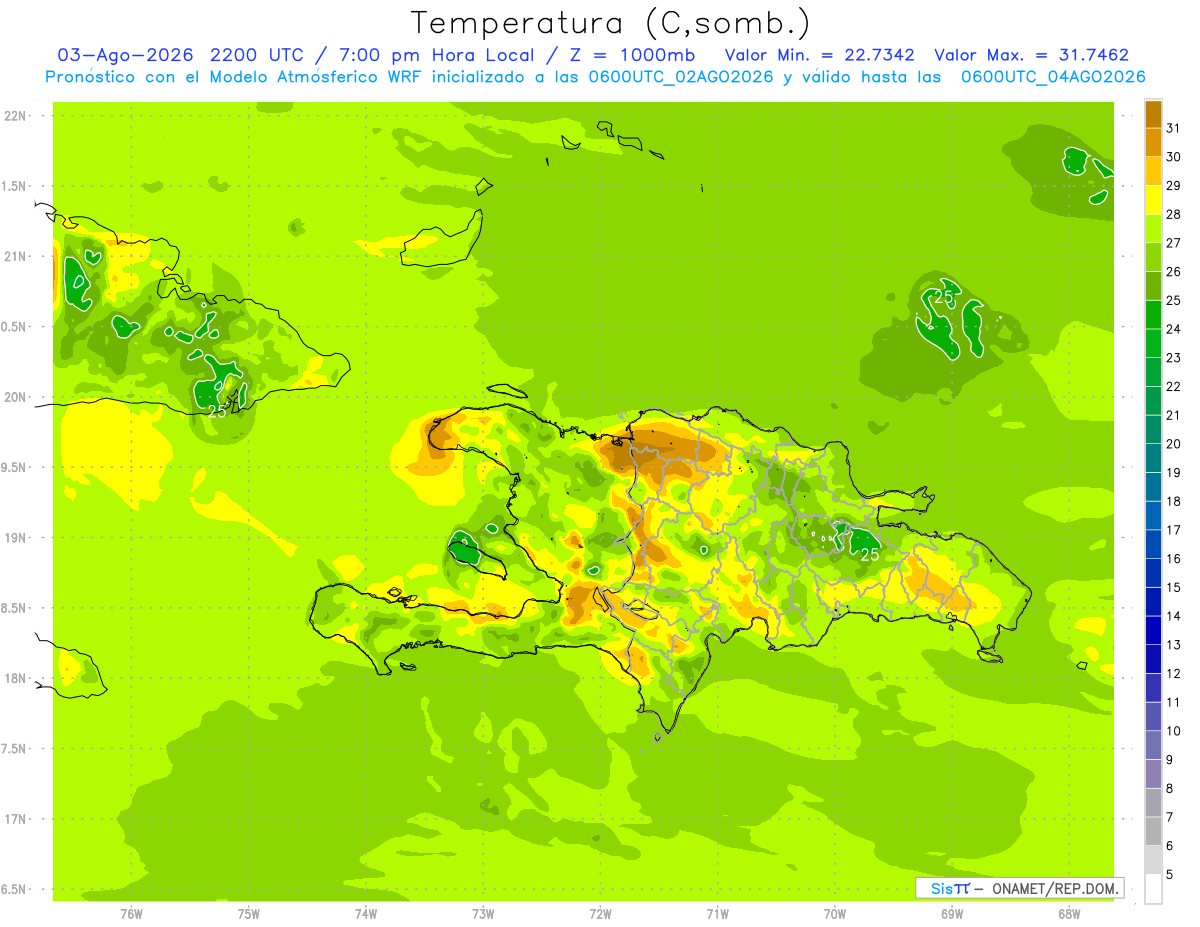1200x927 pixels.
Task: Click the '21N' latitude label
Action: (x=16, y=256)
